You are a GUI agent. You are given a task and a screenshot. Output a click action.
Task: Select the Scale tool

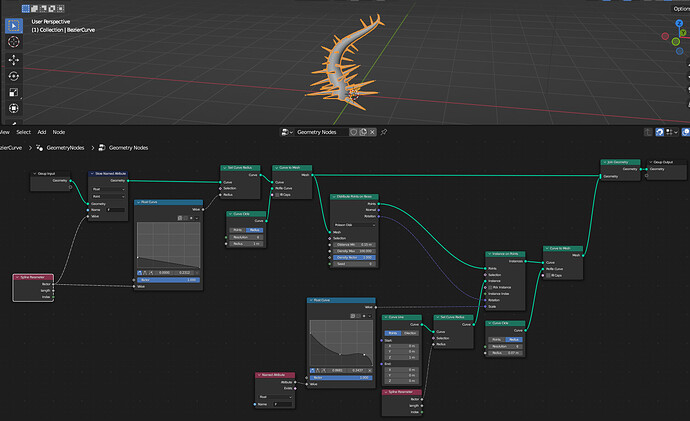(14, 92)
